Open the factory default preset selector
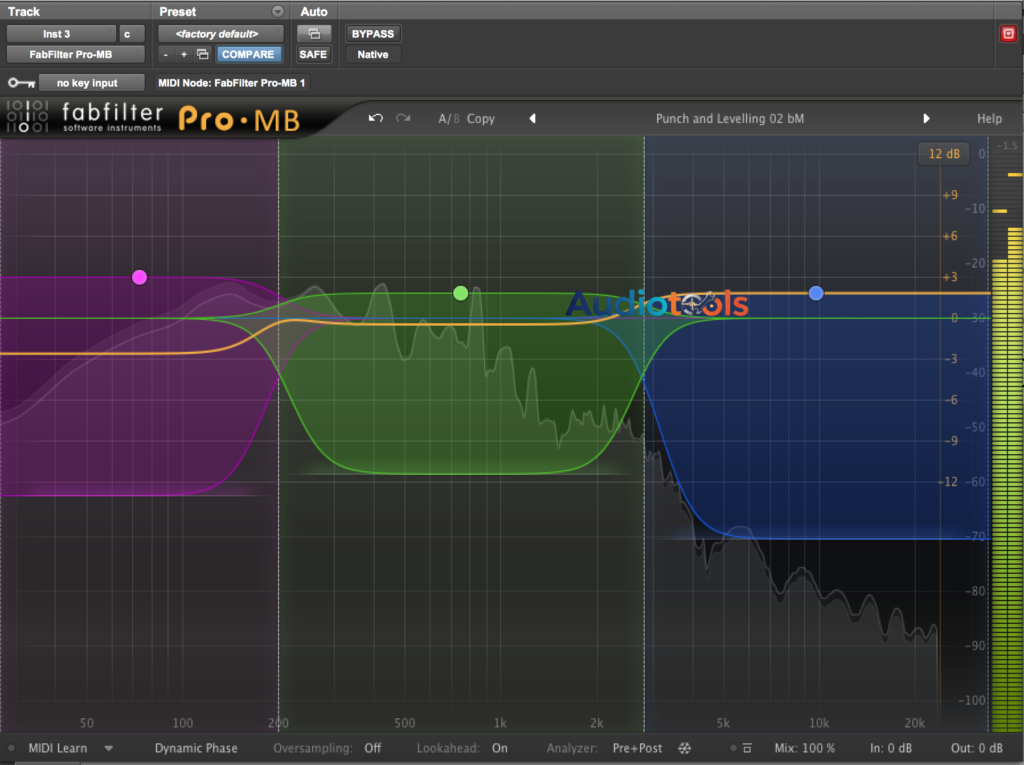Image resolution: width=1024 pixels, height=765 pixels. [x=220, y=33]
